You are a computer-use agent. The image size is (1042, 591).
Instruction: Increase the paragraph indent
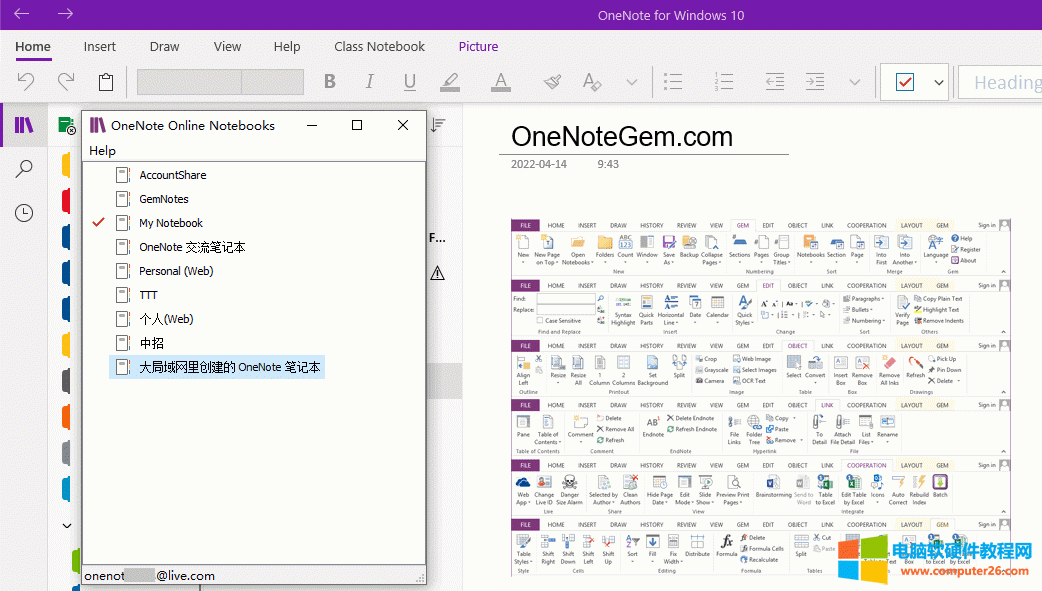(814, 82)
